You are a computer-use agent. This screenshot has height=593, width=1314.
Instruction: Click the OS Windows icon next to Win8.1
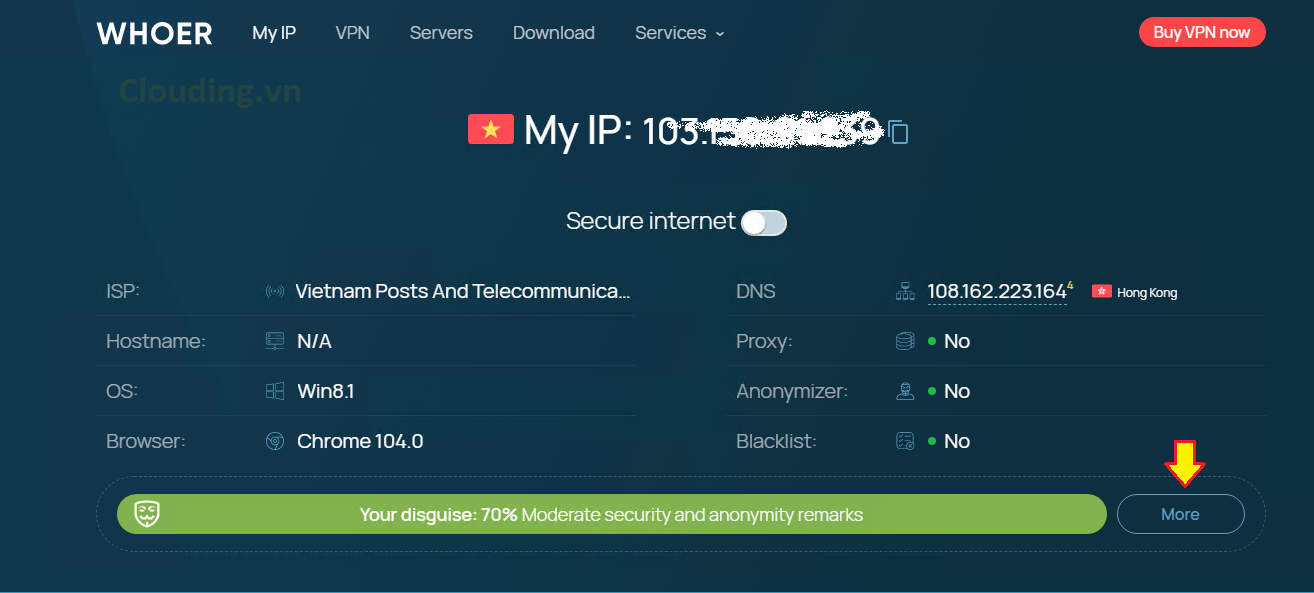(x=274, y=390)
